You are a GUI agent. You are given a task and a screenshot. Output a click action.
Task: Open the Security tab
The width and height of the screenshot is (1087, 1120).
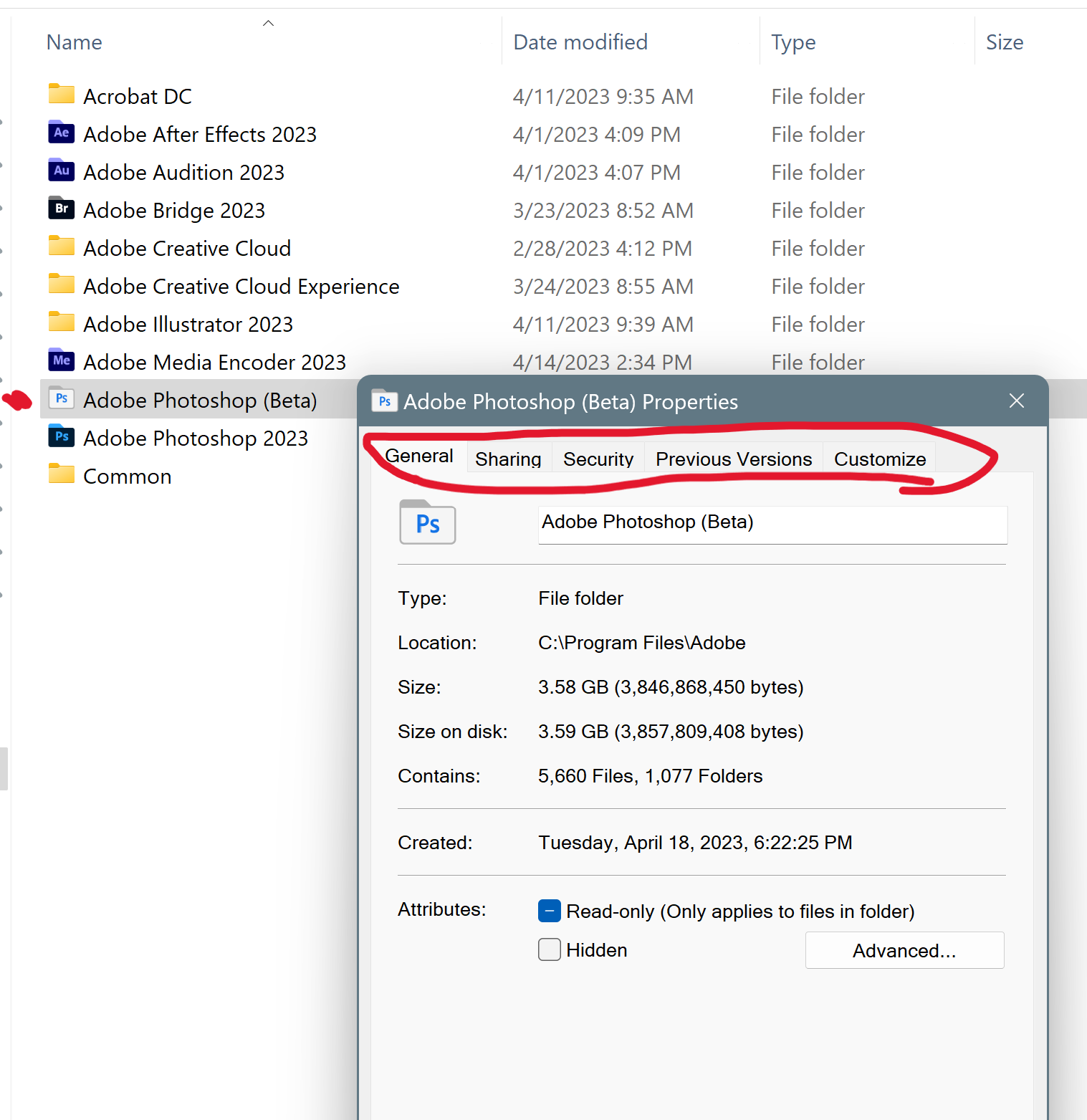pyautogui.click(x=598, y=459)
